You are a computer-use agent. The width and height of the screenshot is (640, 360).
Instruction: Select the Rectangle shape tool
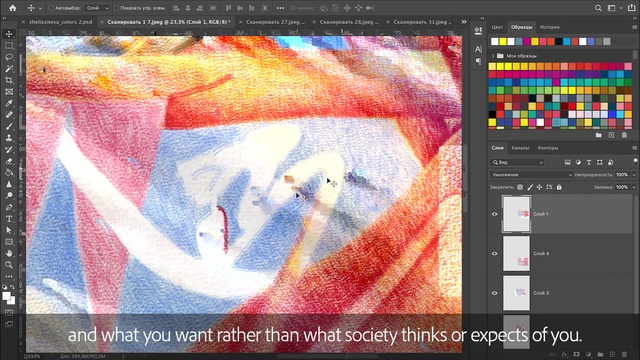tap(9, 242)
